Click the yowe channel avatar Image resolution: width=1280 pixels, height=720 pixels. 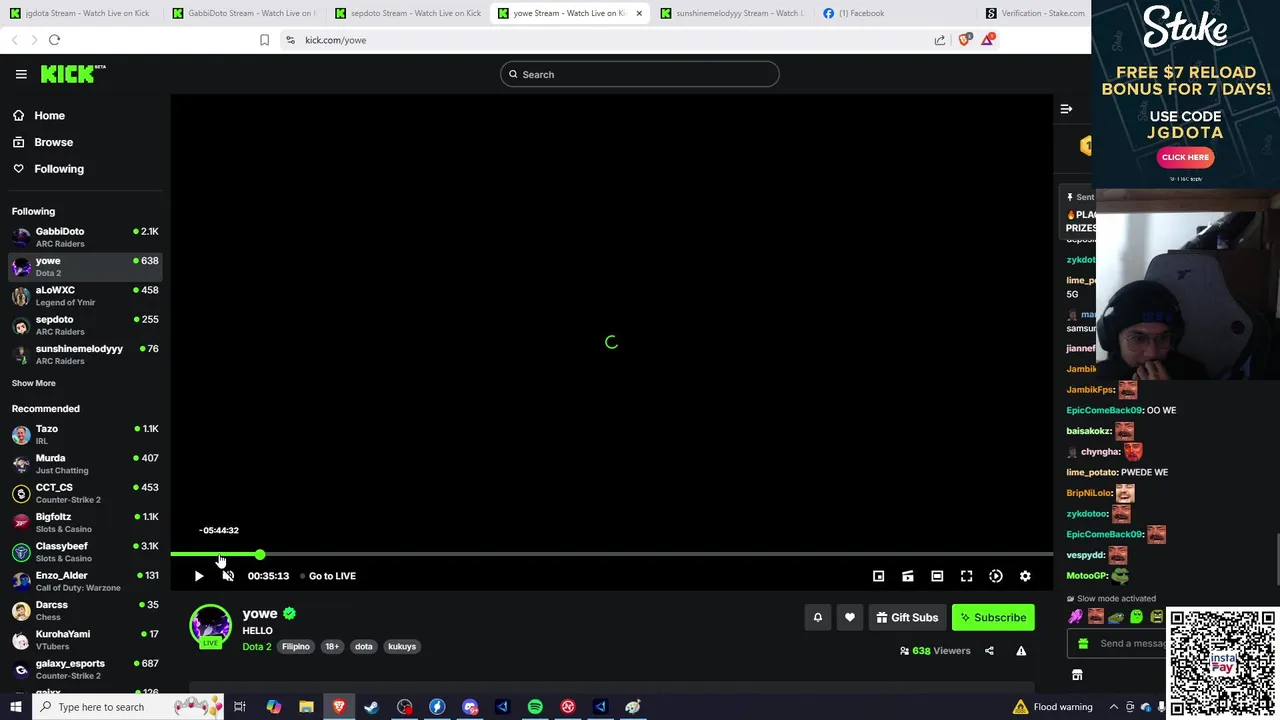click(x=210, y=626)
